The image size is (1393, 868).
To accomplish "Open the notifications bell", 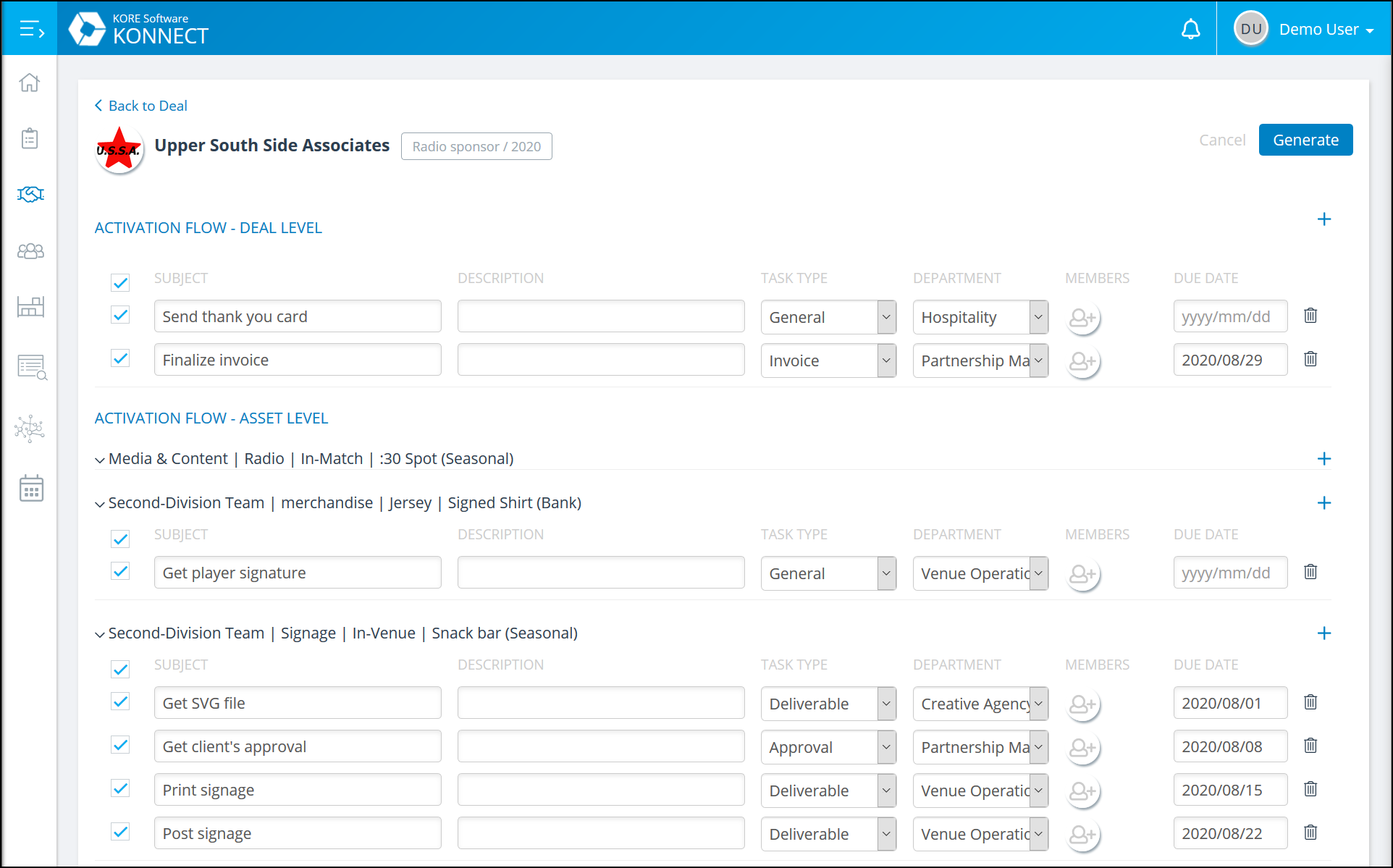I will [1191, 30].
